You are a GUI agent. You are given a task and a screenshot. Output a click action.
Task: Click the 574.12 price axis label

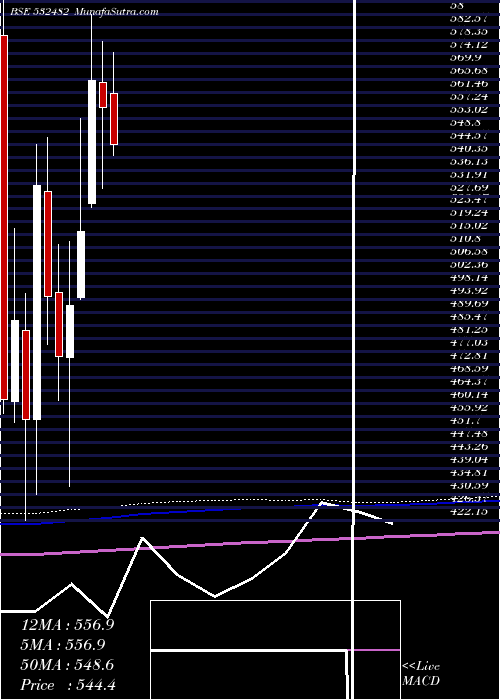[x=469, y=45]
